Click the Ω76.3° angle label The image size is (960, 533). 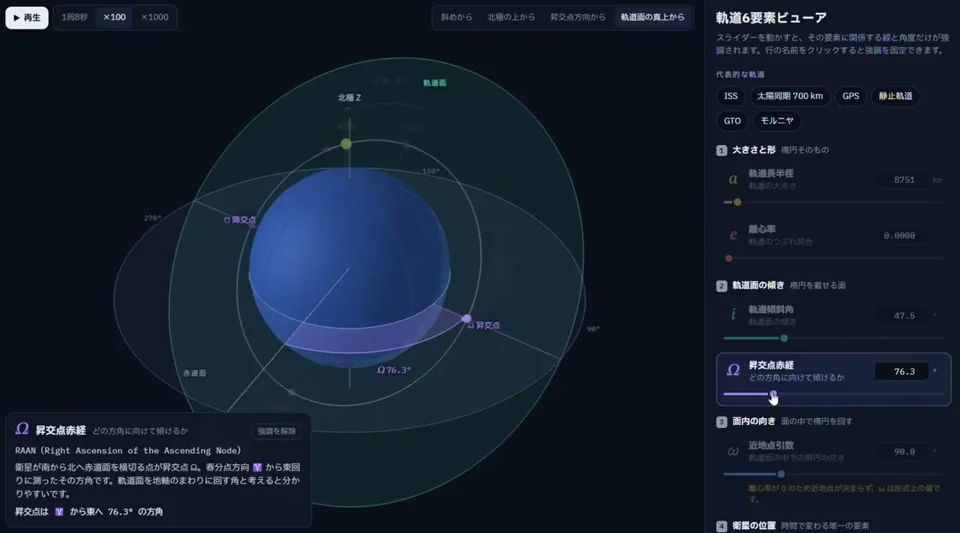tap(394, 370)
